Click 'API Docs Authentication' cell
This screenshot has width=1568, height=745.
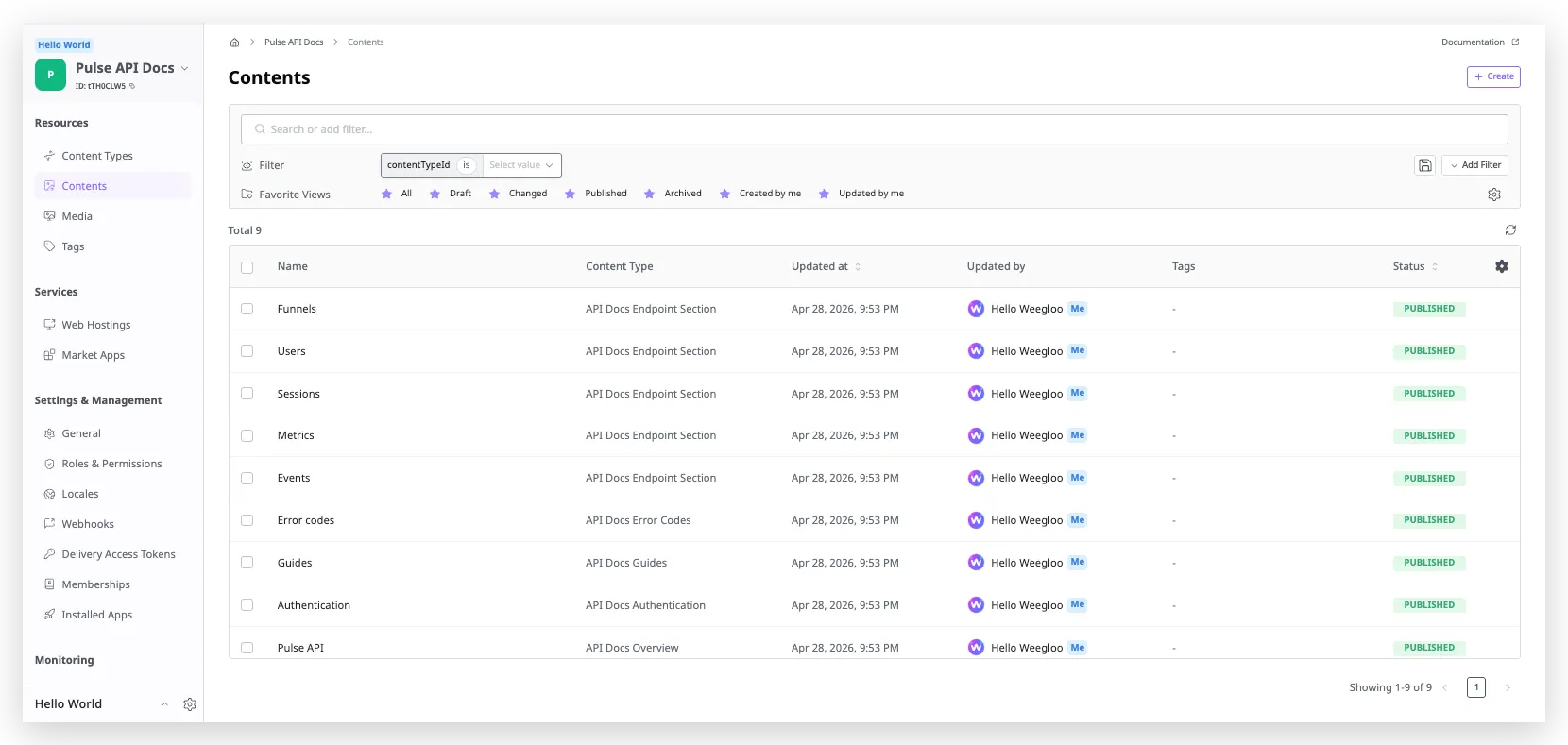click(645, 605)
